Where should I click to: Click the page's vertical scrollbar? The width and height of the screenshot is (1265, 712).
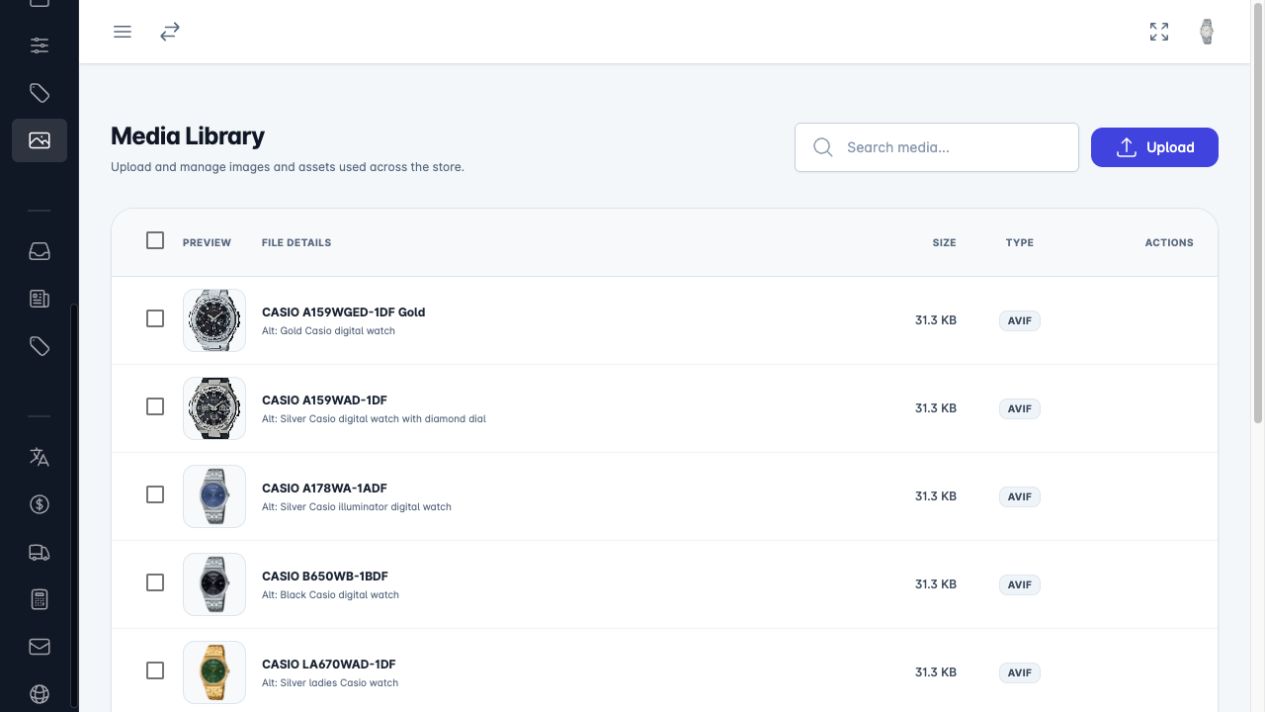point(1258,212)
